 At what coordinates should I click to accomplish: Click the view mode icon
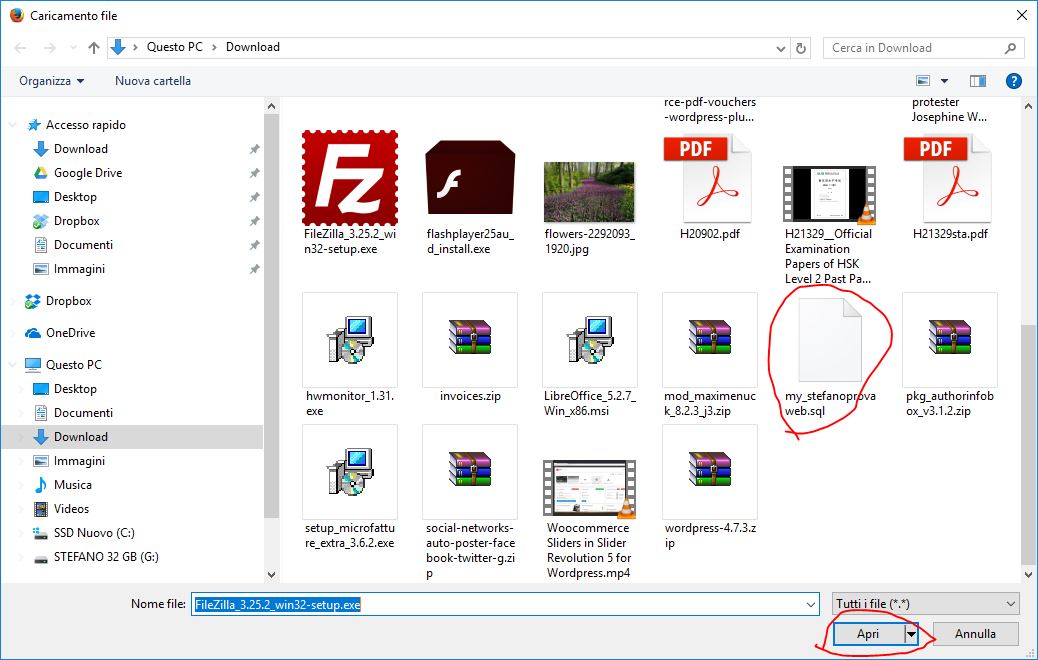[923, 81]
